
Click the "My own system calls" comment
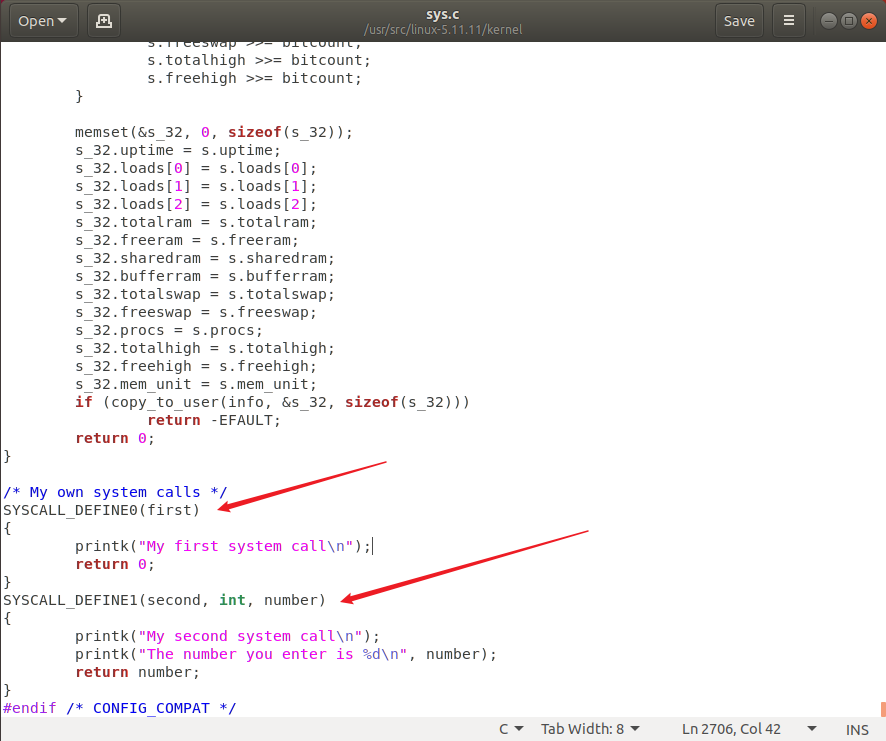pos(115,492)
